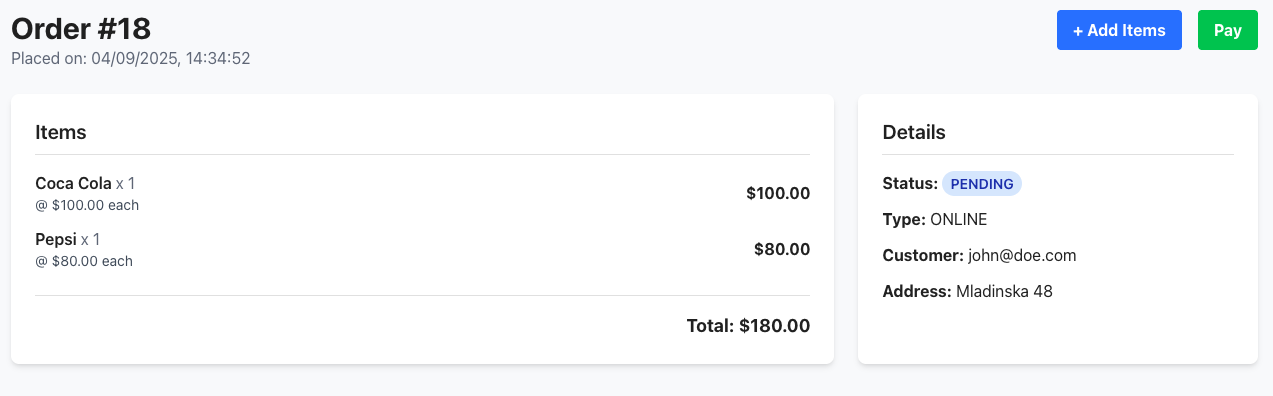The image size is (1273, 396).
Task: Click the Order #18 heading
Action: click(81, 28)
